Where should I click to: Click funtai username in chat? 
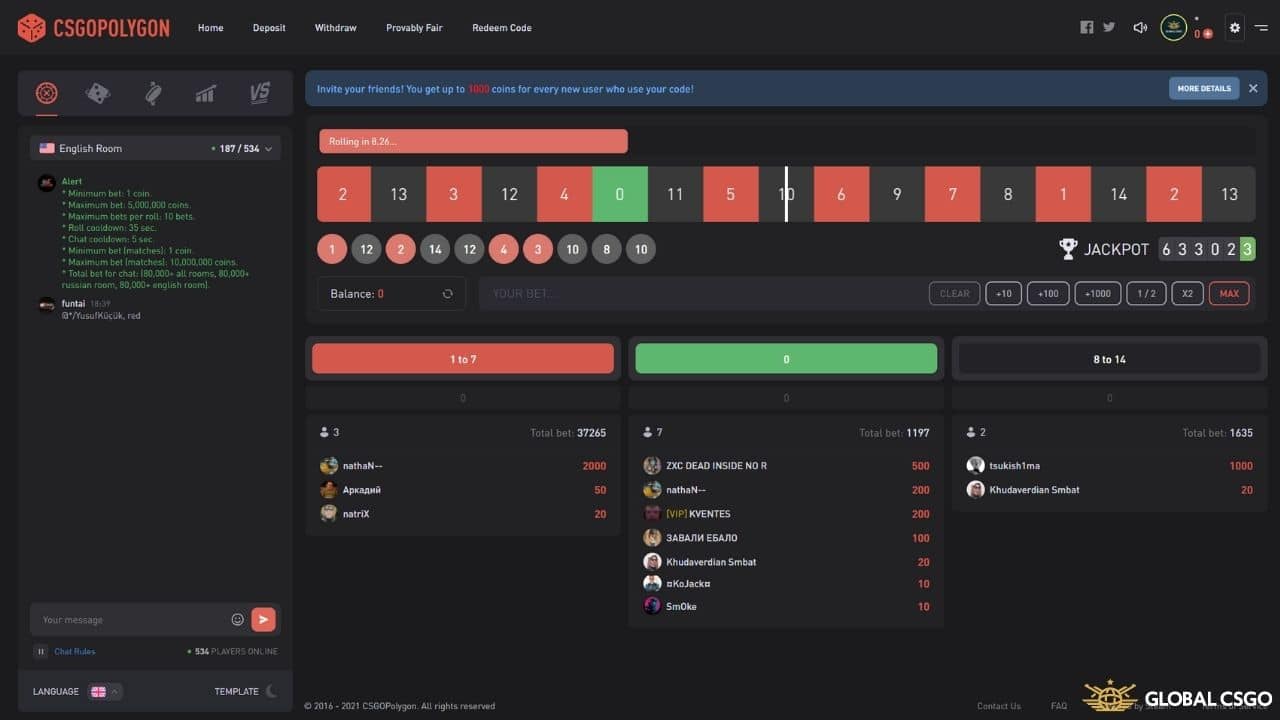[73, 303]
